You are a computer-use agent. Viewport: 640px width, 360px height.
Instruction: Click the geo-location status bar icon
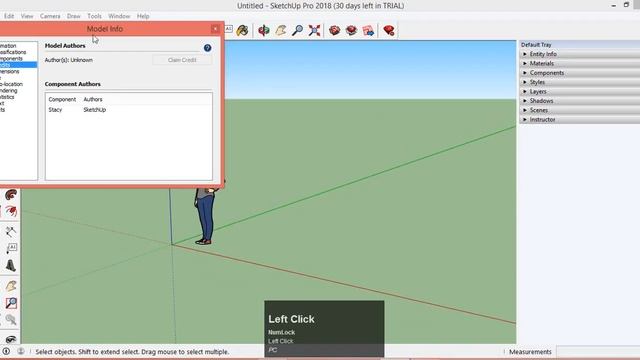(6, 351)
